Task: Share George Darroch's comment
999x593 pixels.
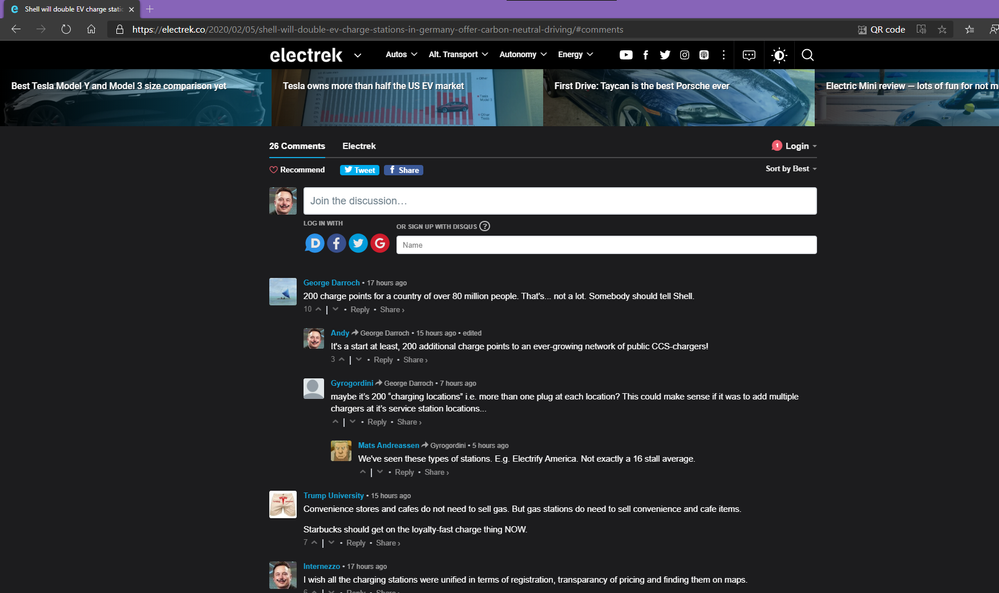Action: click(392, 310)
